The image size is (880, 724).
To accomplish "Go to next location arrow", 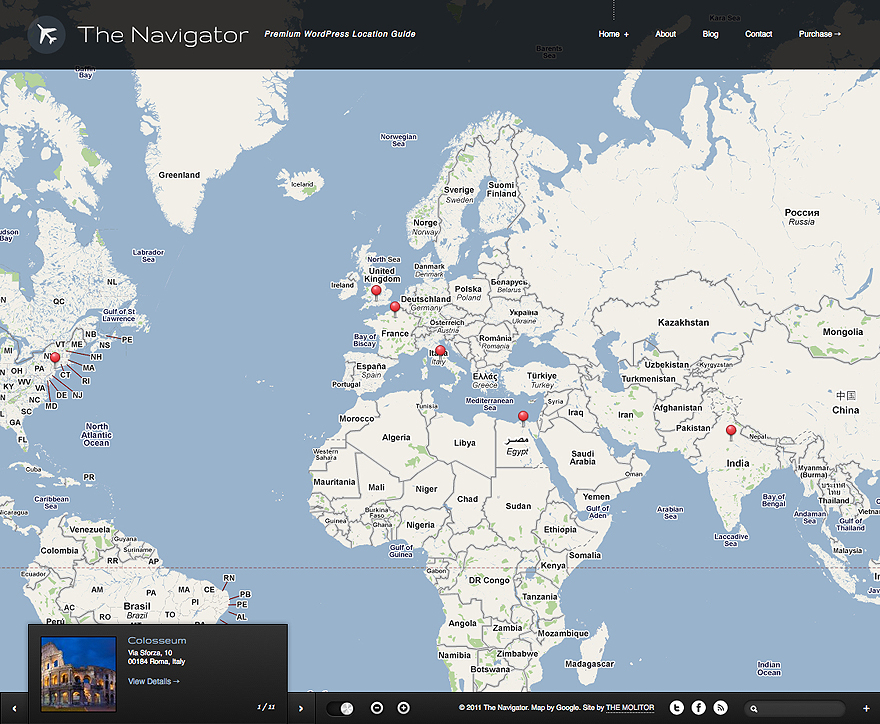I will (x=301, y=708).
